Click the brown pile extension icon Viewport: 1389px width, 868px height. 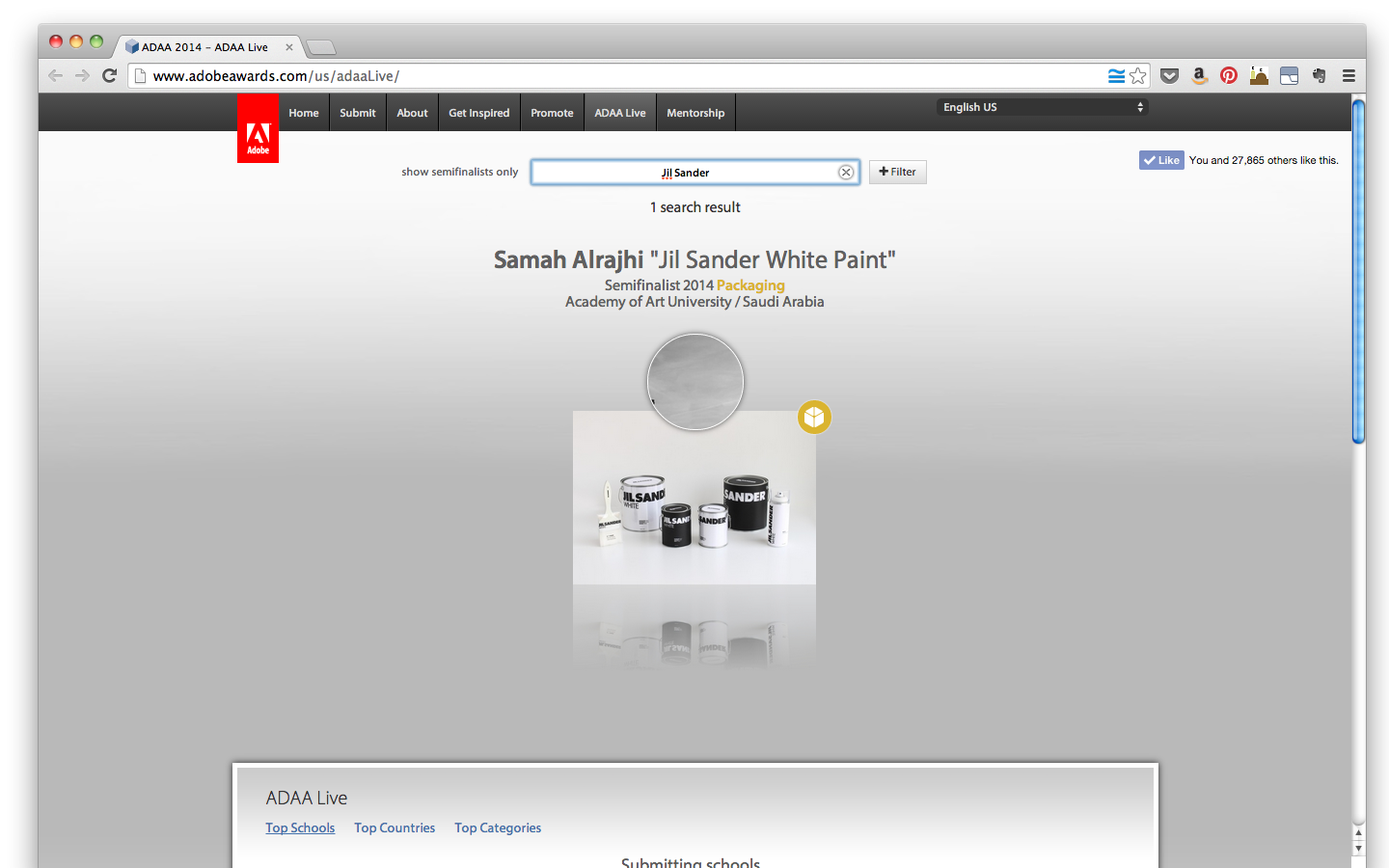click(x=1259, y=75)
